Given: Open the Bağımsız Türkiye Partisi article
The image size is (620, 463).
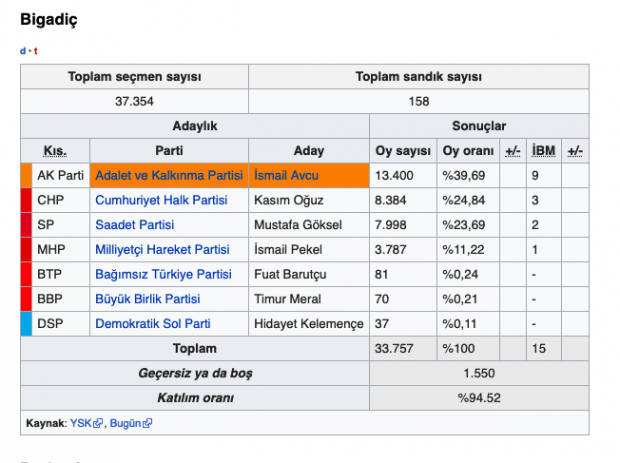Looking at the screenshot, I should coord(163,274).
